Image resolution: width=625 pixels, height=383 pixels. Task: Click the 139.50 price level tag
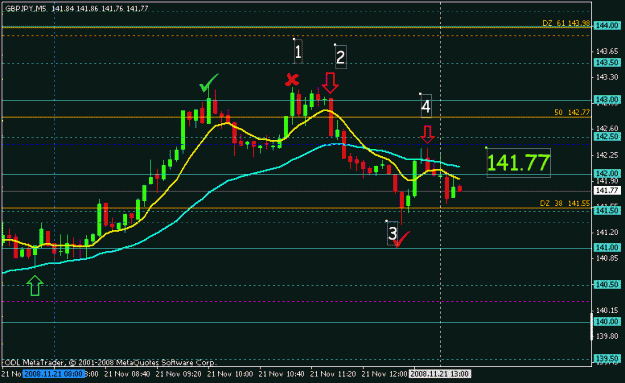pos(607,358)
